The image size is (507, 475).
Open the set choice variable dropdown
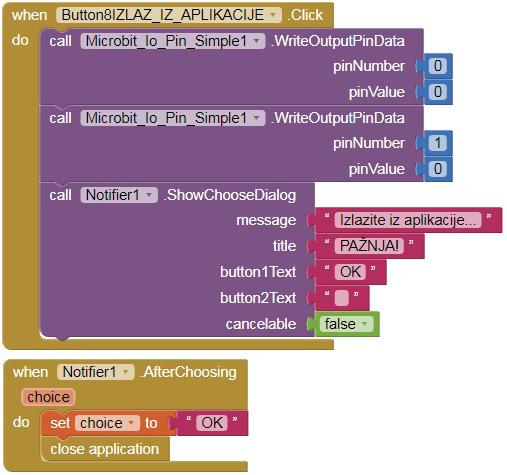(x=107, y=423)
